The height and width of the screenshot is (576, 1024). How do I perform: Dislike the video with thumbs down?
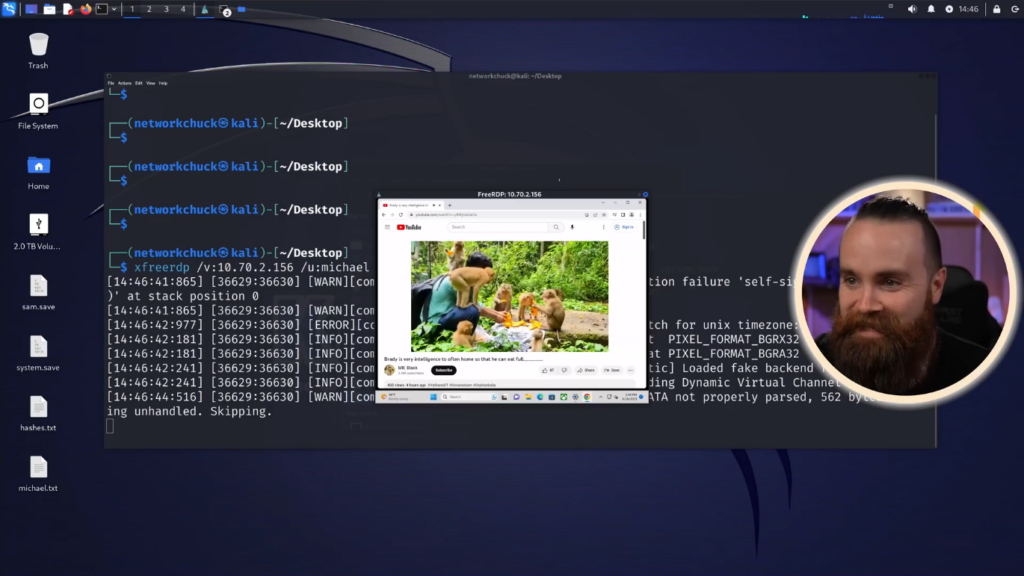coord(564,370)
